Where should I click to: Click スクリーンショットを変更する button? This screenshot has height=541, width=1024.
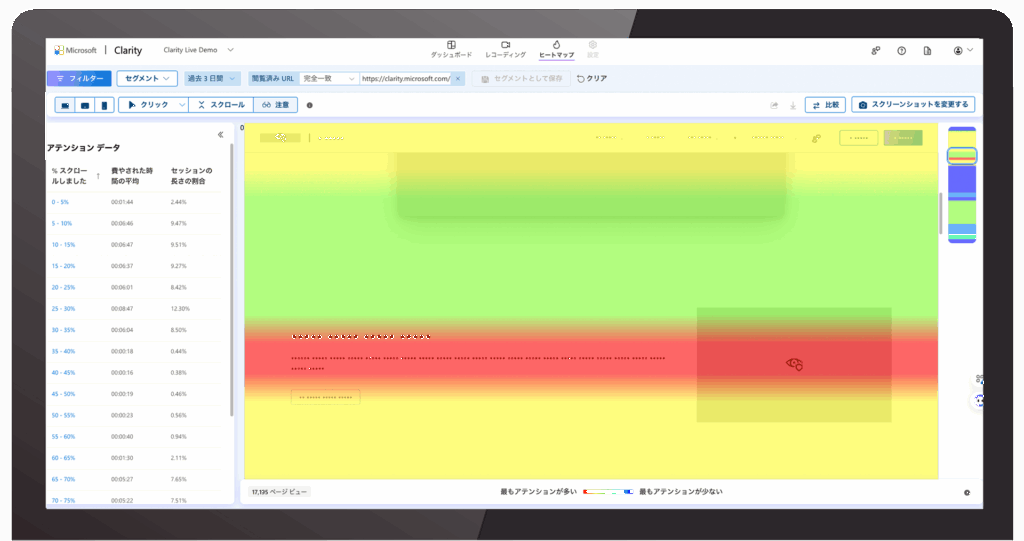pyautogui.click(x=913, y=105)
